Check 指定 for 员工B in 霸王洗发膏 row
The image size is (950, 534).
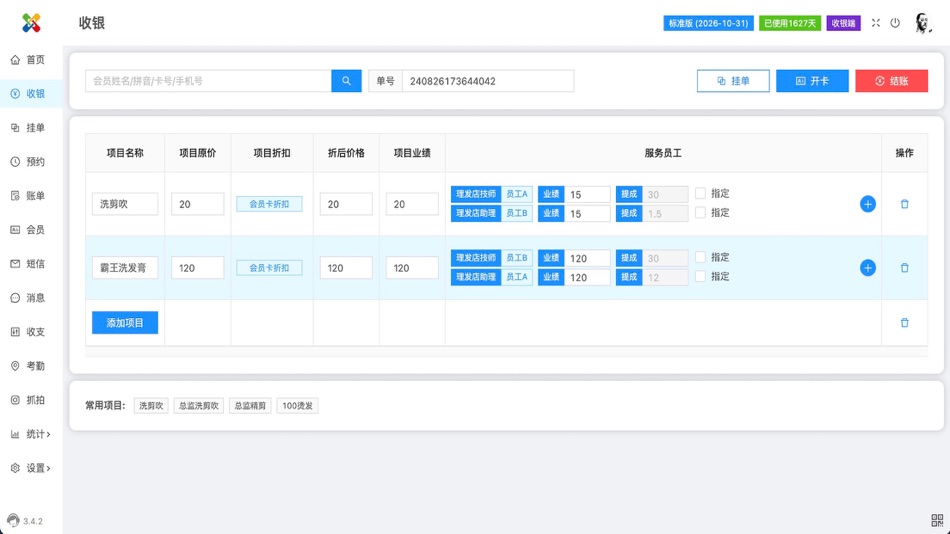pos(700,257)
